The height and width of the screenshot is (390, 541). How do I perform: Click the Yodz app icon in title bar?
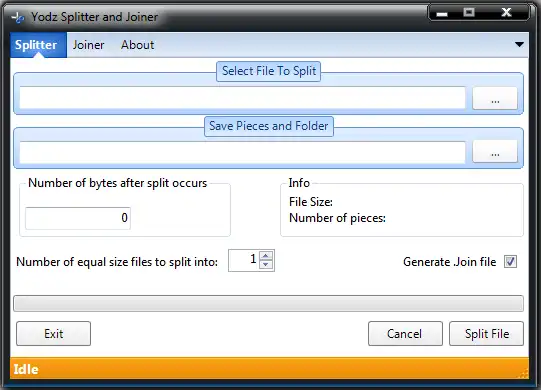(x=17, y=17)
